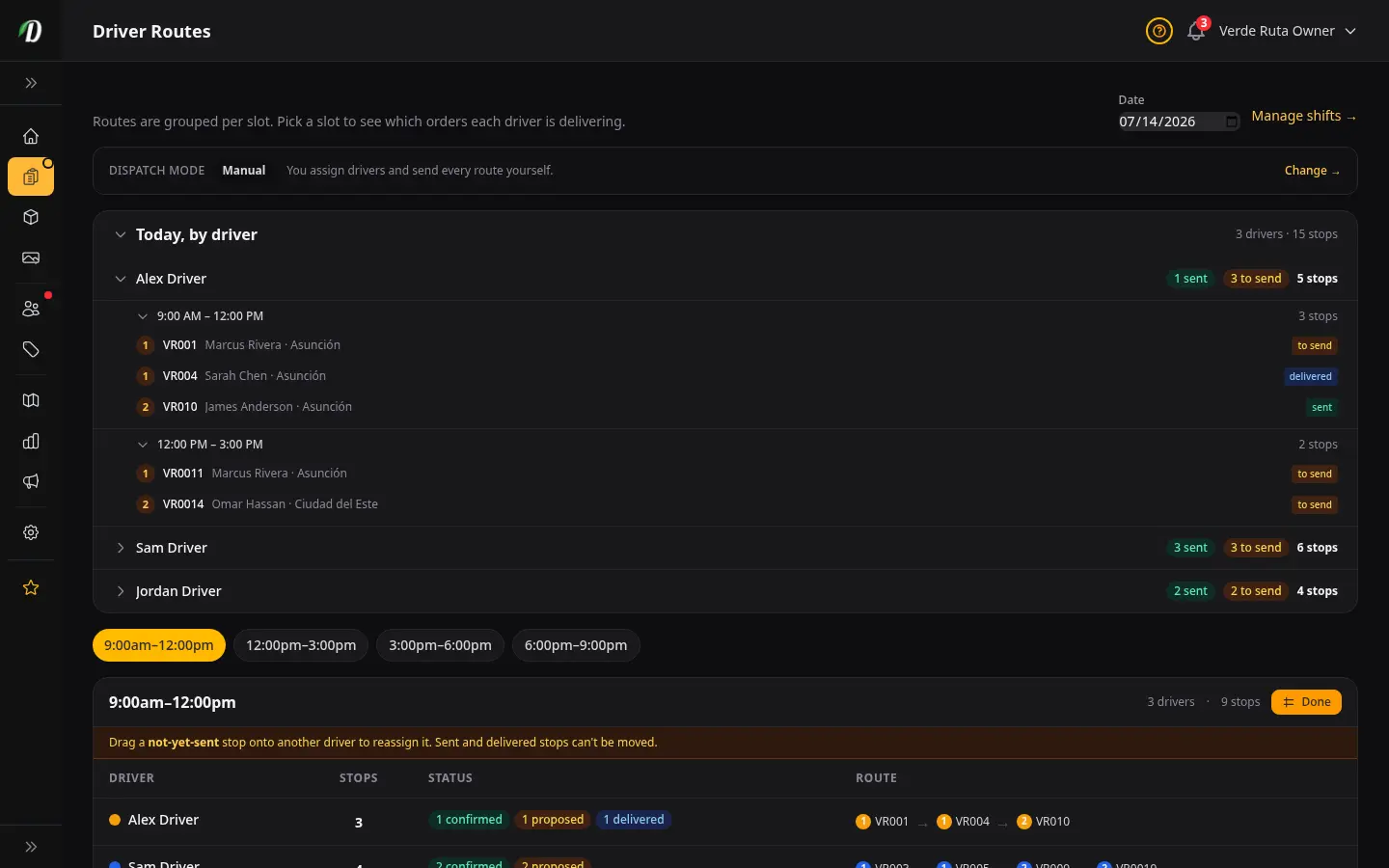1389x868 pixels.
Task: Click 'to send' badge on VR0014
Action: [1314, 504]
